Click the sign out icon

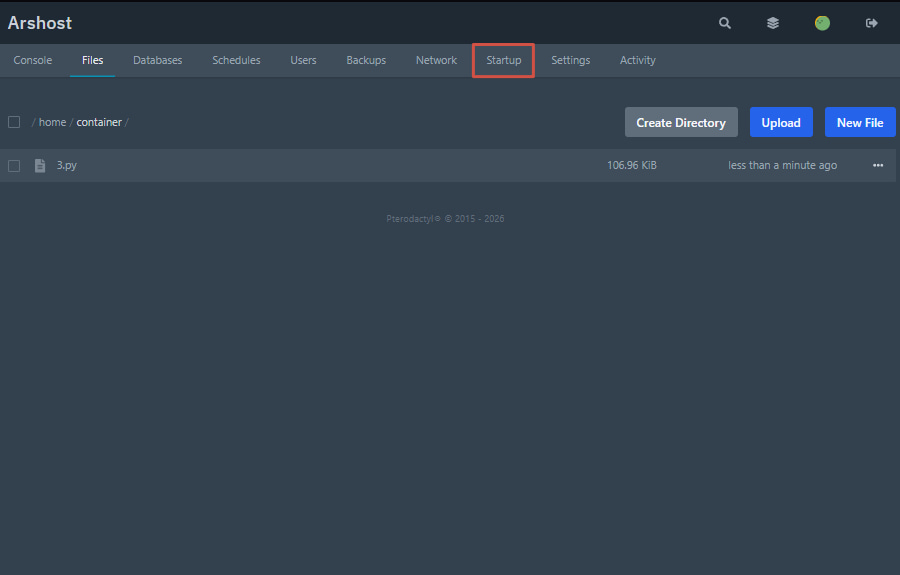click(871, 23)
